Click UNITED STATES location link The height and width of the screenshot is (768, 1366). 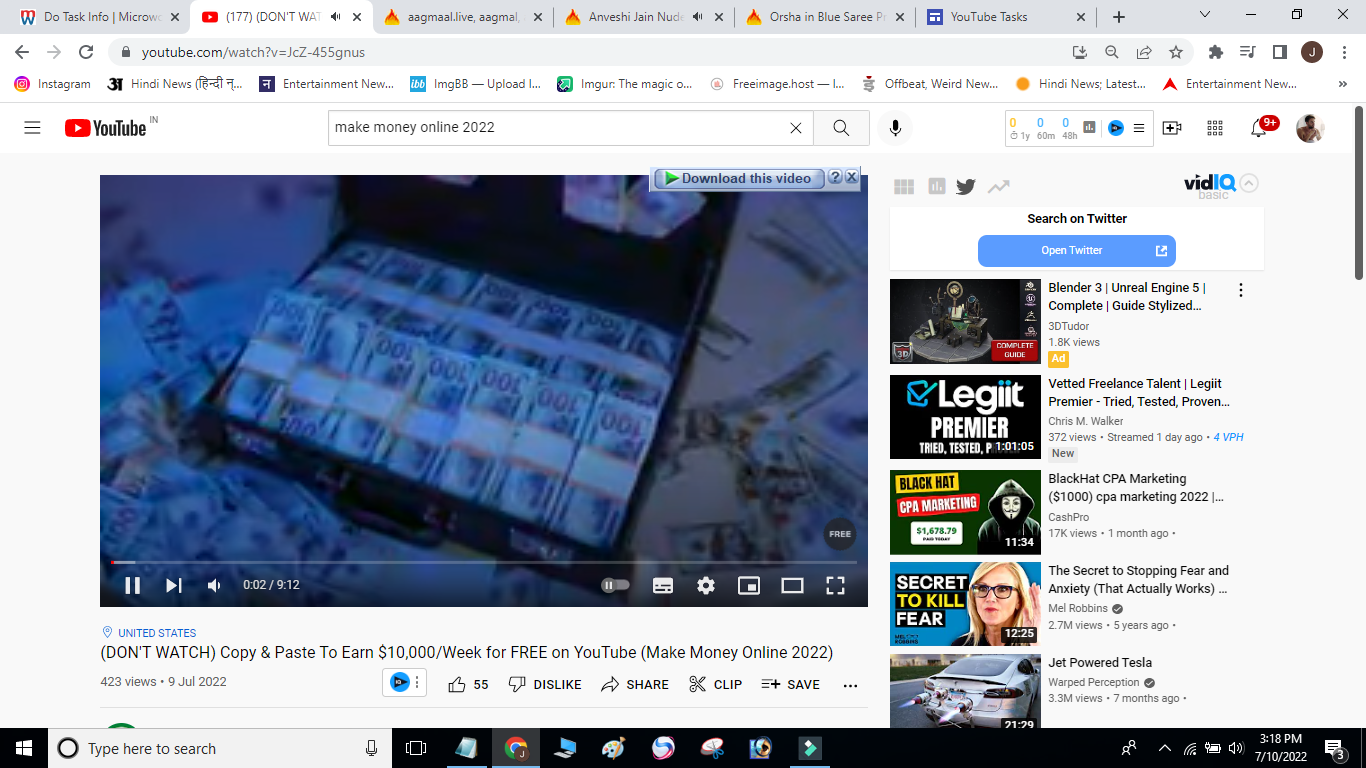point(157,633)
